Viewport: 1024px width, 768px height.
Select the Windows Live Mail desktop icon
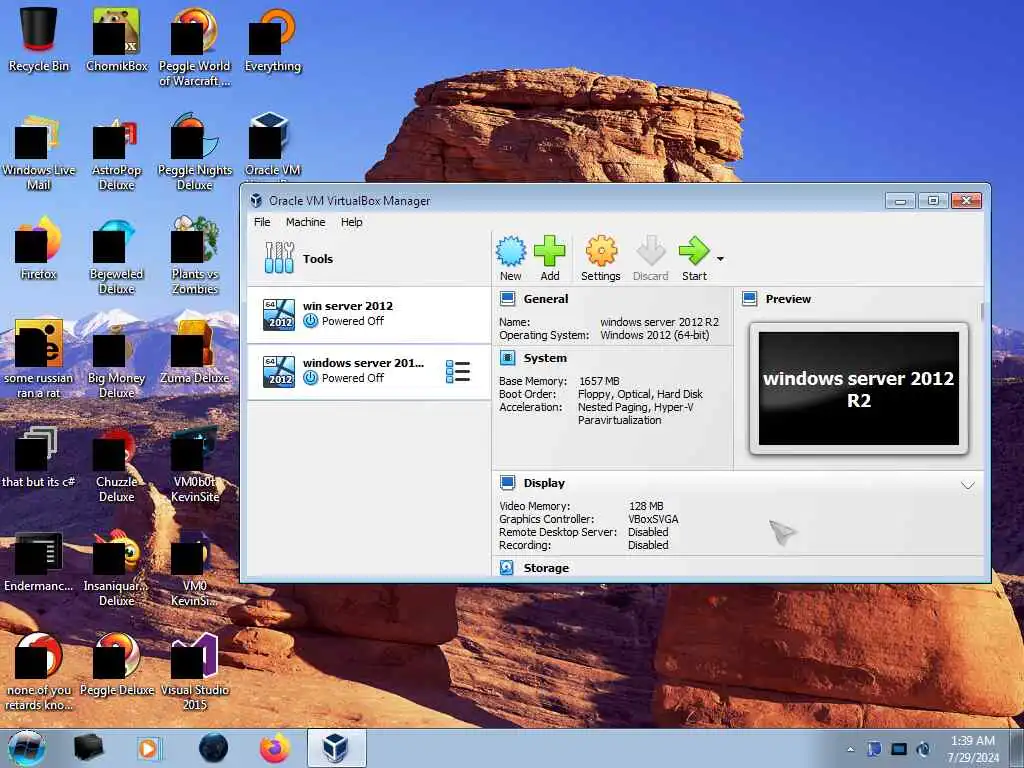tap(39, 152)
